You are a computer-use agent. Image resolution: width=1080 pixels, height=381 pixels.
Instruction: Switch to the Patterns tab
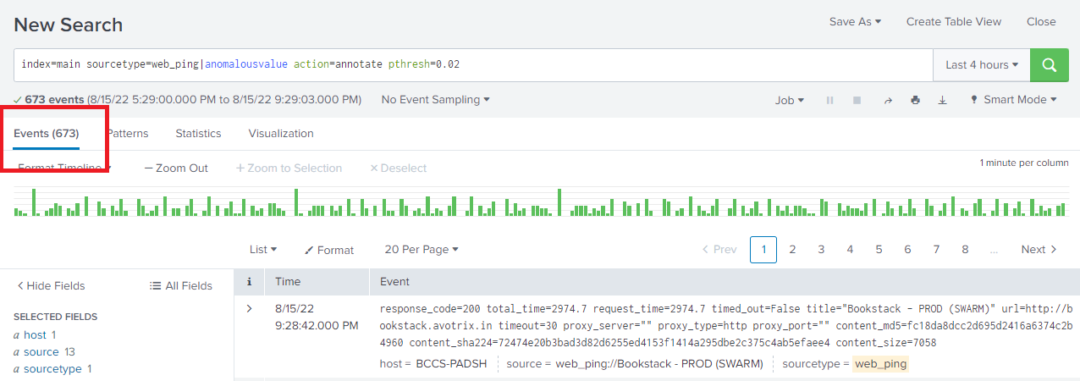pyautogui.click(x=127, y=133)
